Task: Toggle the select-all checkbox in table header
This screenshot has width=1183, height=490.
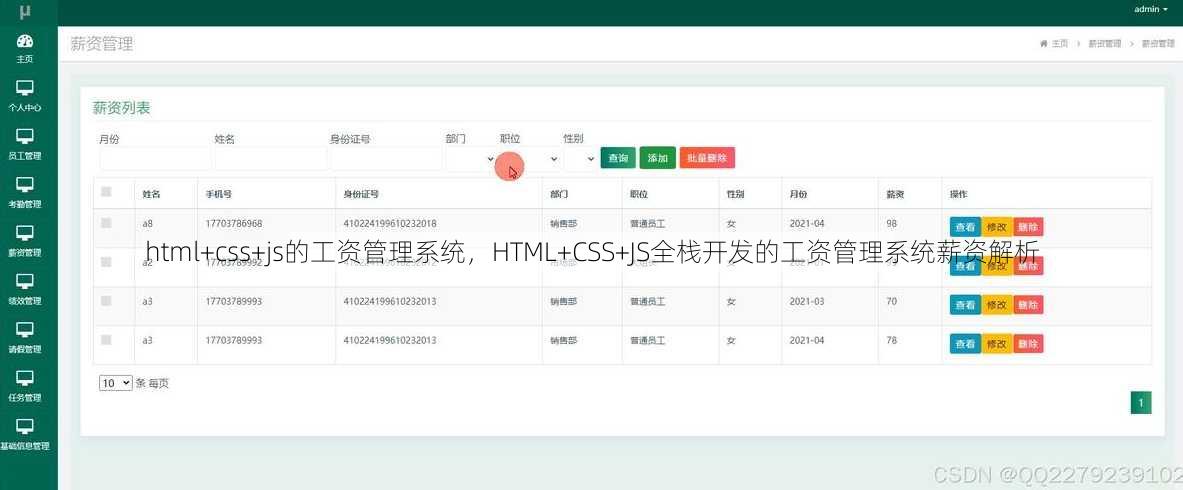Action: pos(106,192)
